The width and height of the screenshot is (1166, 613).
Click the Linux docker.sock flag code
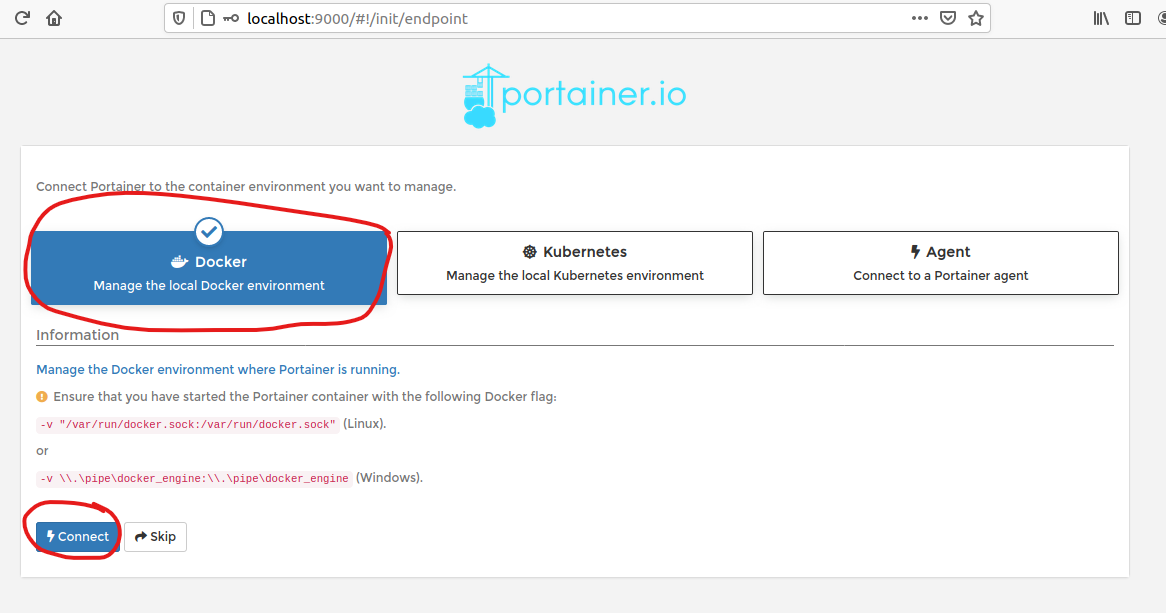188,424
